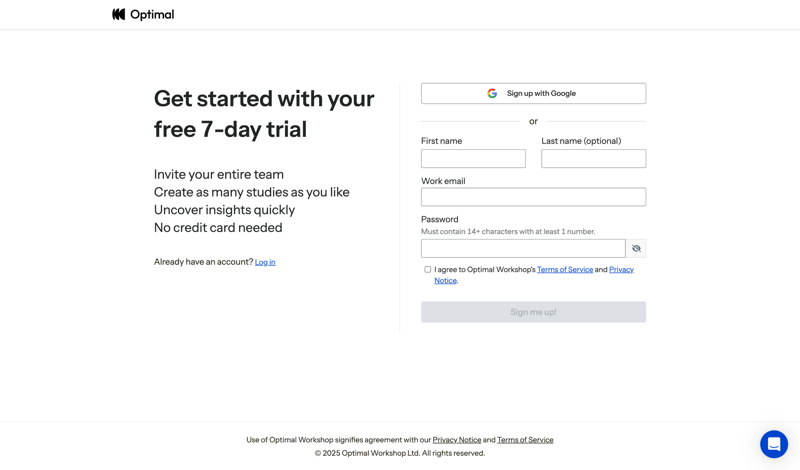Viewport: 800px width, 470px height.
Task: Toggle password visibility eye icon
Action: coord(636,248)
